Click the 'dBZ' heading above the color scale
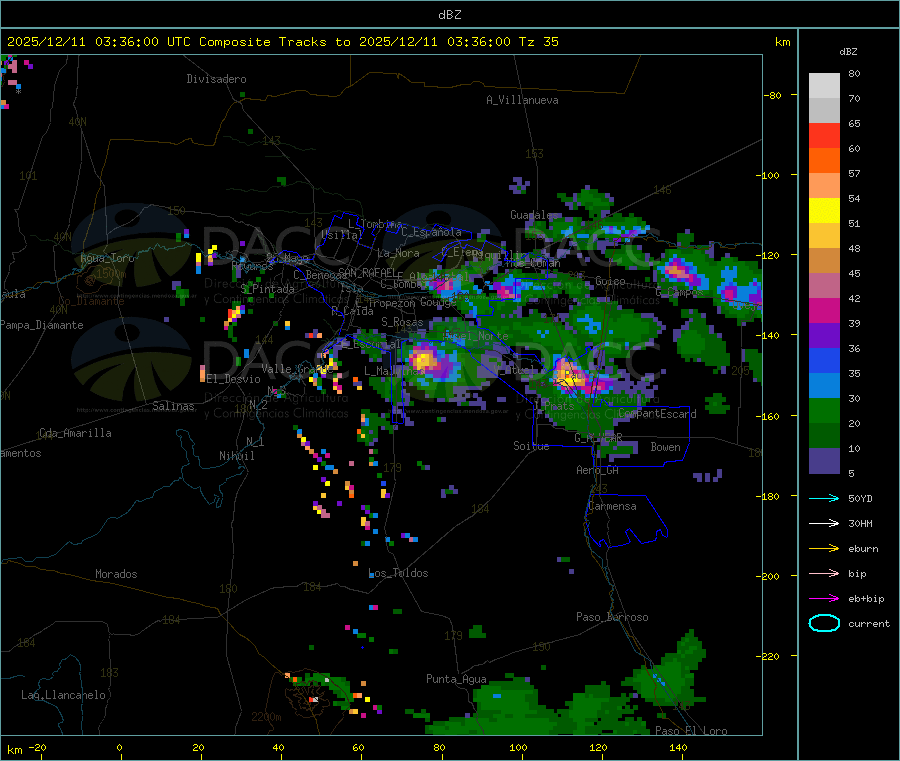The height and width of the screenshot is (761, 900). (x=848, y=52)
